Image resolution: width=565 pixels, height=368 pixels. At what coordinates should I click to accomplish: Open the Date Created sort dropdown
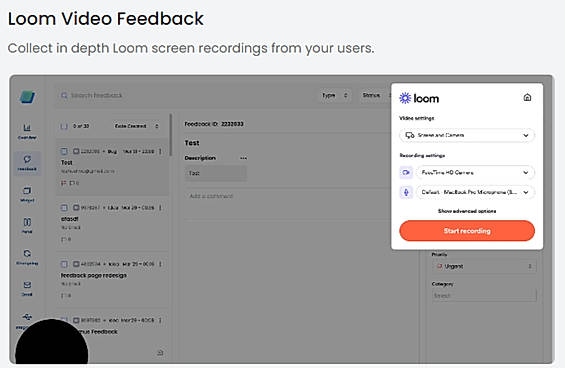point(136,126)
